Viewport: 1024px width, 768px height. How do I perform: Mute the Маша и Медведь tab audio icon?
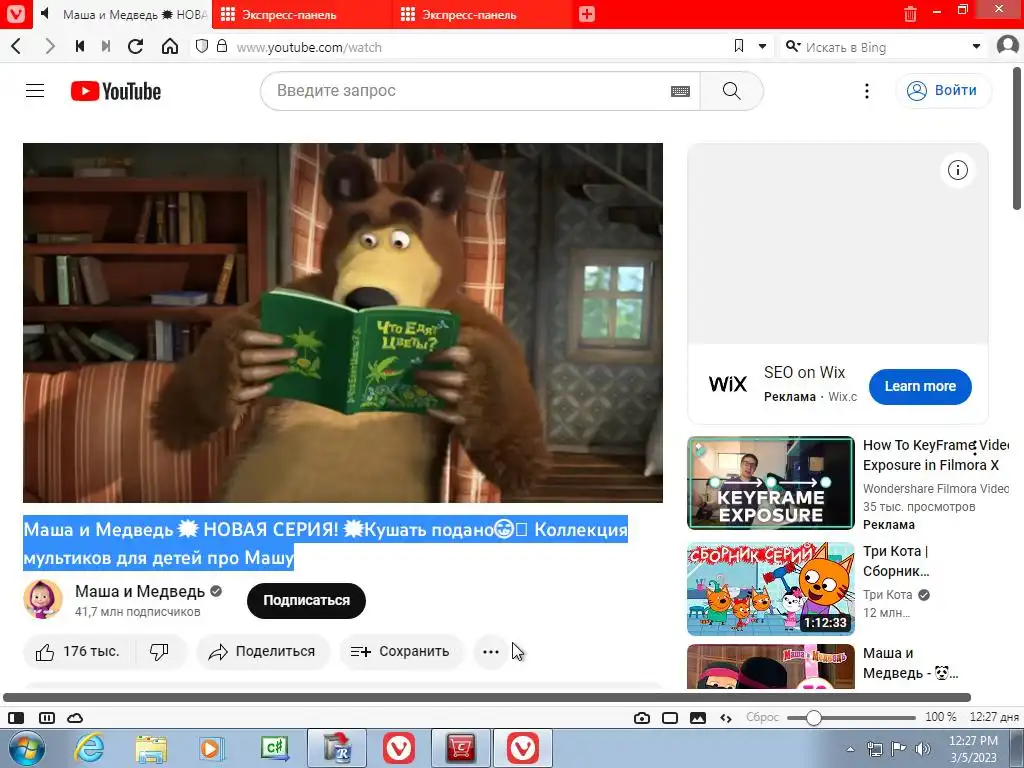point(44,14)
